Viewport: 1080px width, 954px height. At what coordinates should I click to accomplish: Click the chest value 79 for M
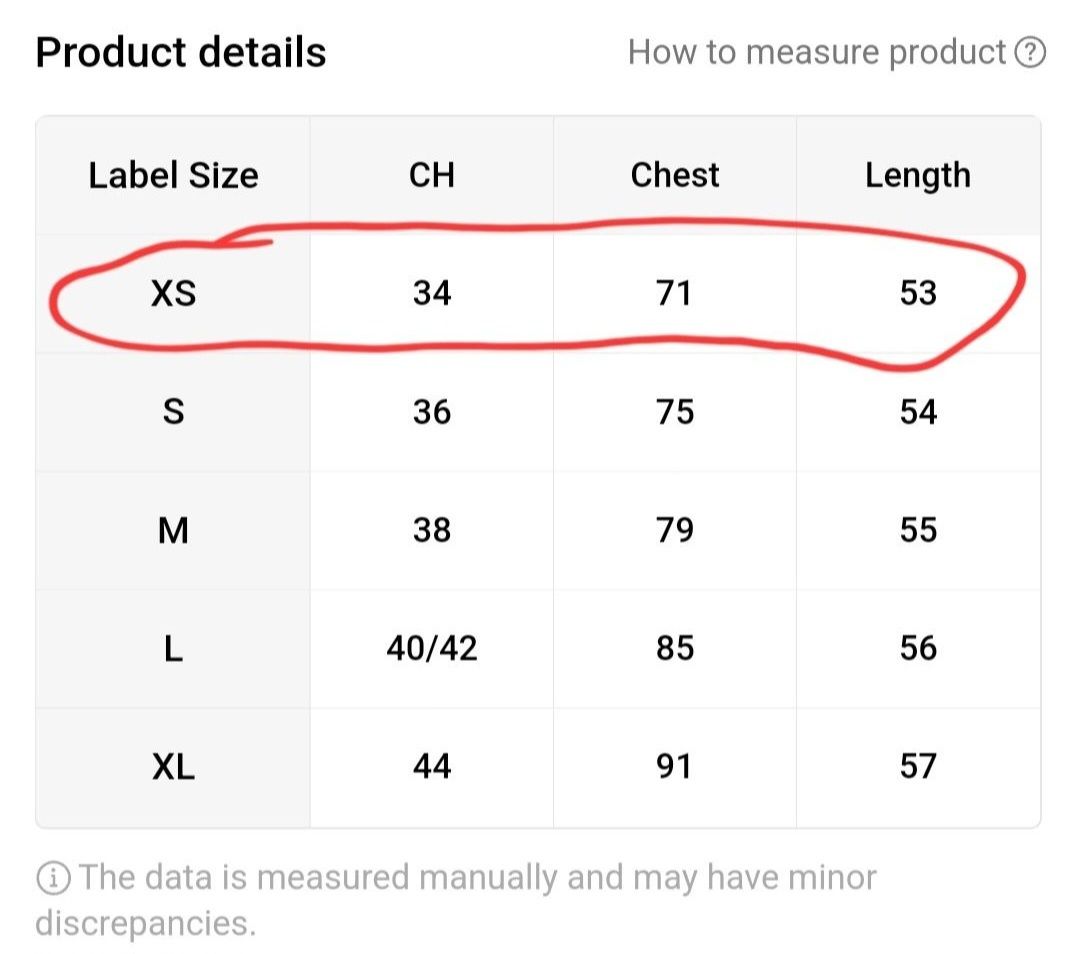(x=675, y=530)
